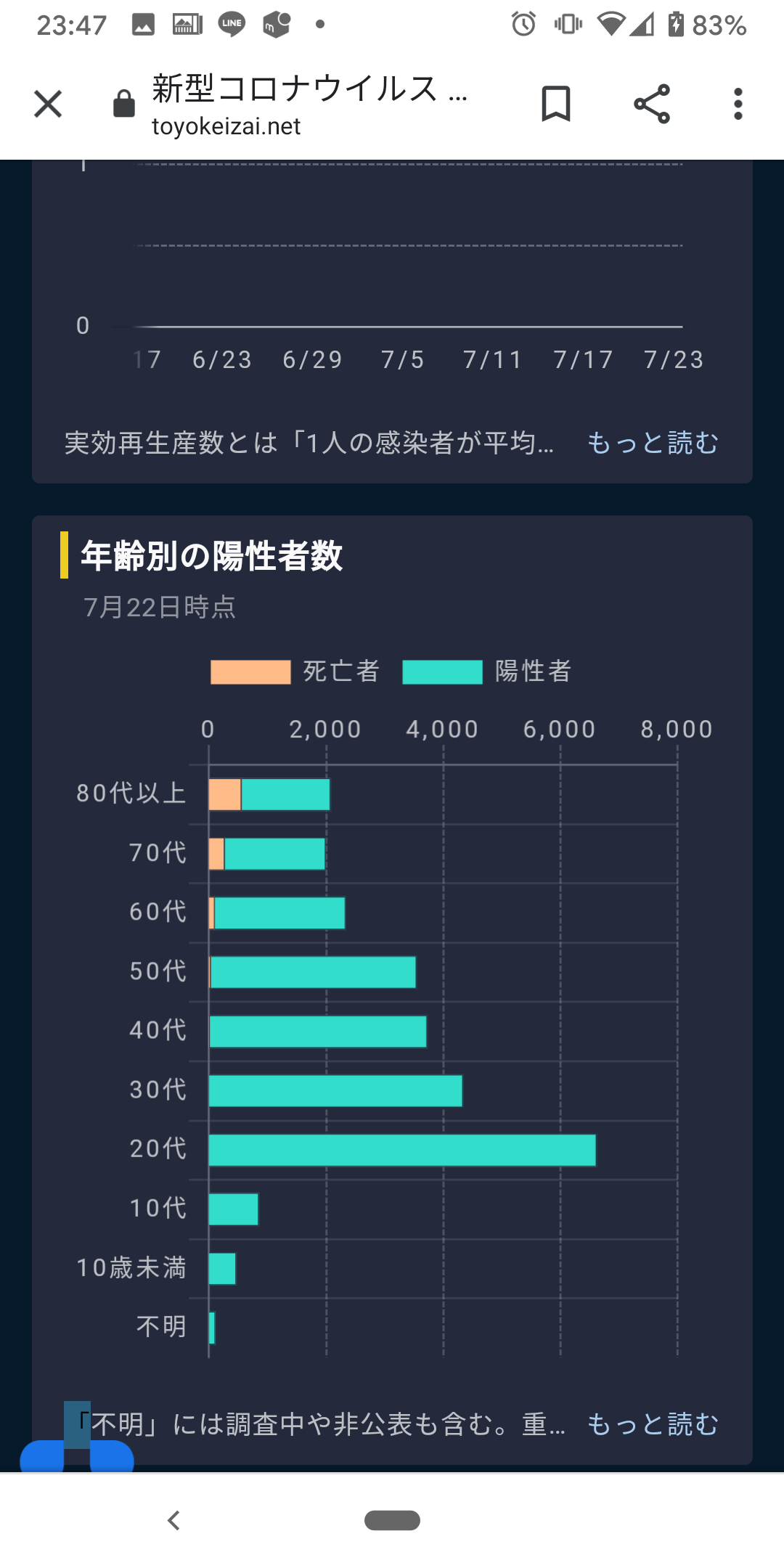Tap the back arrow in navigation bar
Screen dimensions: 784x1568
click(x=173, y=1520)
